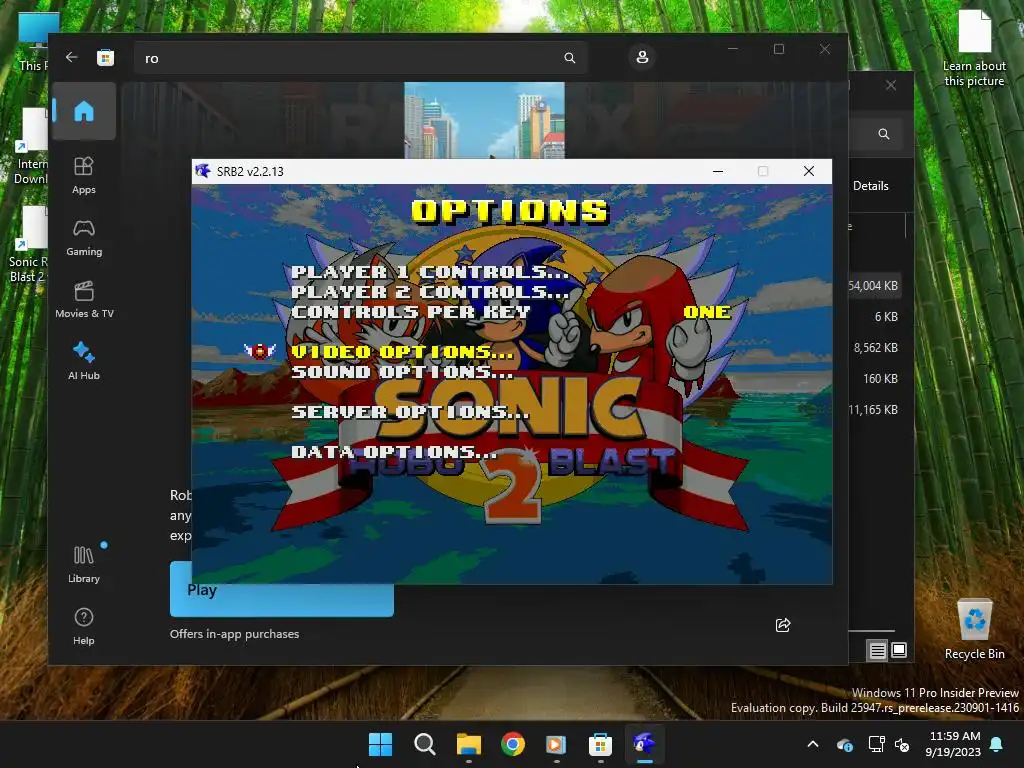Open Sonic Robo Blast 2 desktop shortcut
Viewport: 1024px width, 768px height.
[27, 245]
